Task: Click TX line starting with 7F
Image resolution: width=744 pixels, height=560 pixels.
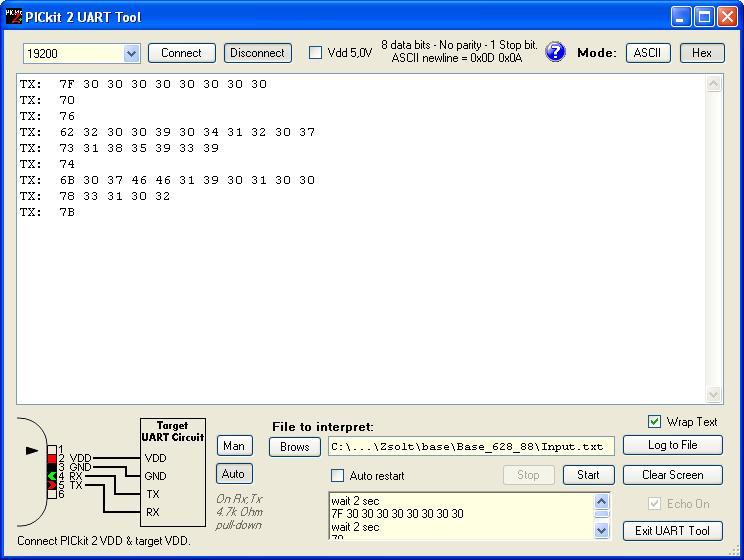Action: point(143,84)
